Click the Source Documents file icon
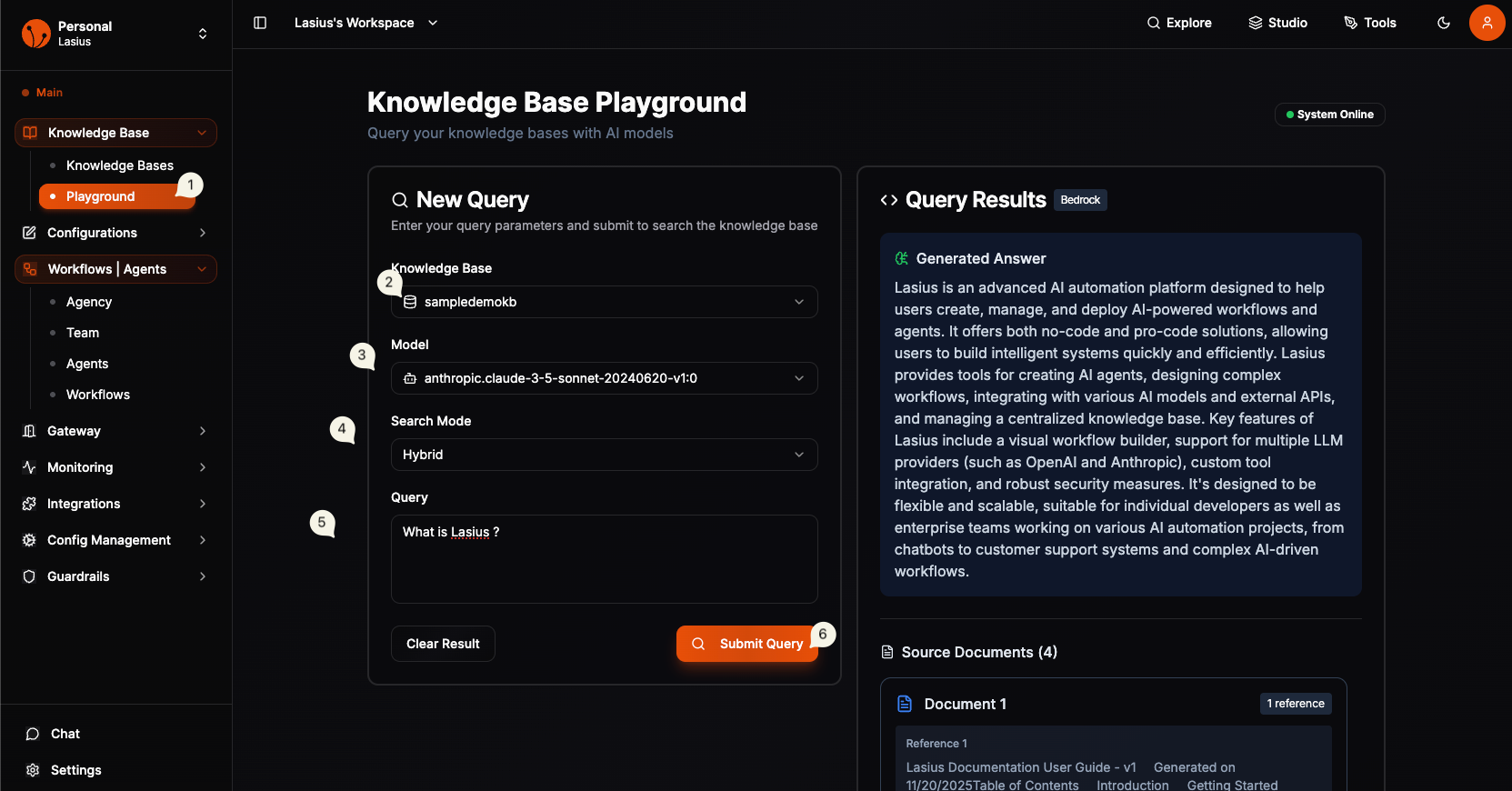Viewport: 1512px width, 791px height. (887, 652)
